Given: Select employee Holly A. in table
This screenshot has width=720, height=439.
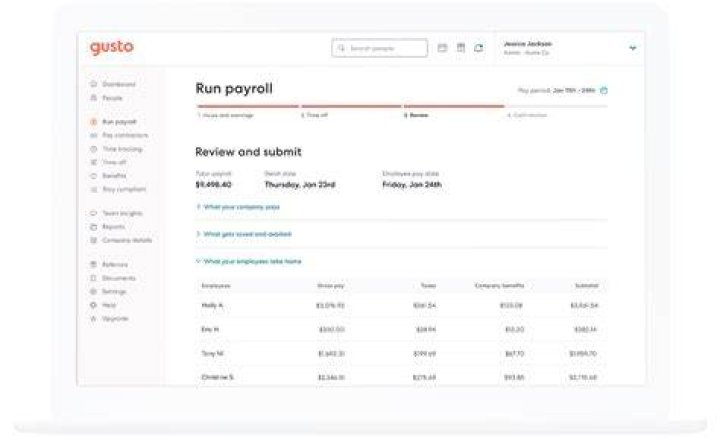Looking at the screenshot, I should tap(212, 305).
